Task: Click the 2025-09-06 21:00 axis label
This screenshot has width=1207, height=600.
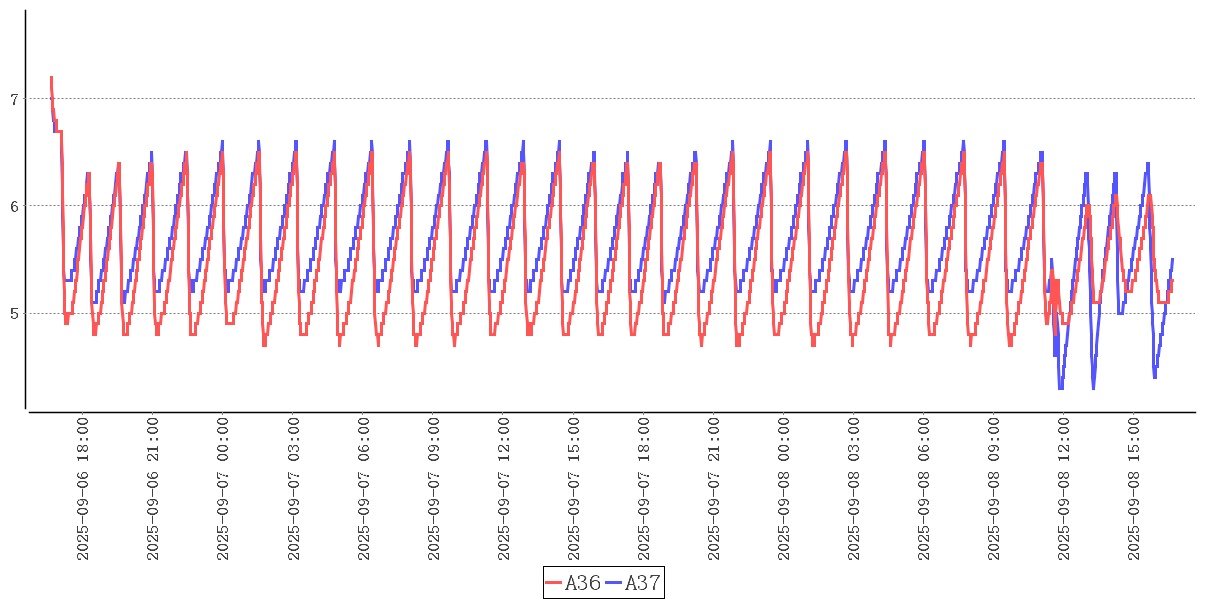Action: click(x=153, y=490)
